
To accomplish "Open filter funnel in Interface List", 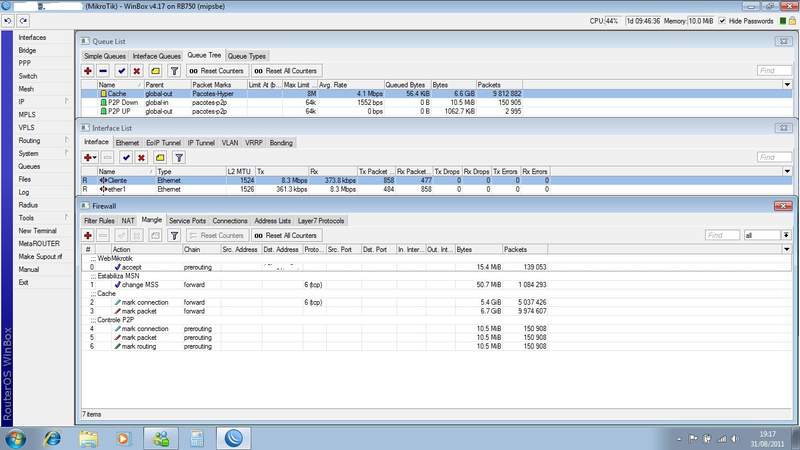I will (x=179, y=158).
